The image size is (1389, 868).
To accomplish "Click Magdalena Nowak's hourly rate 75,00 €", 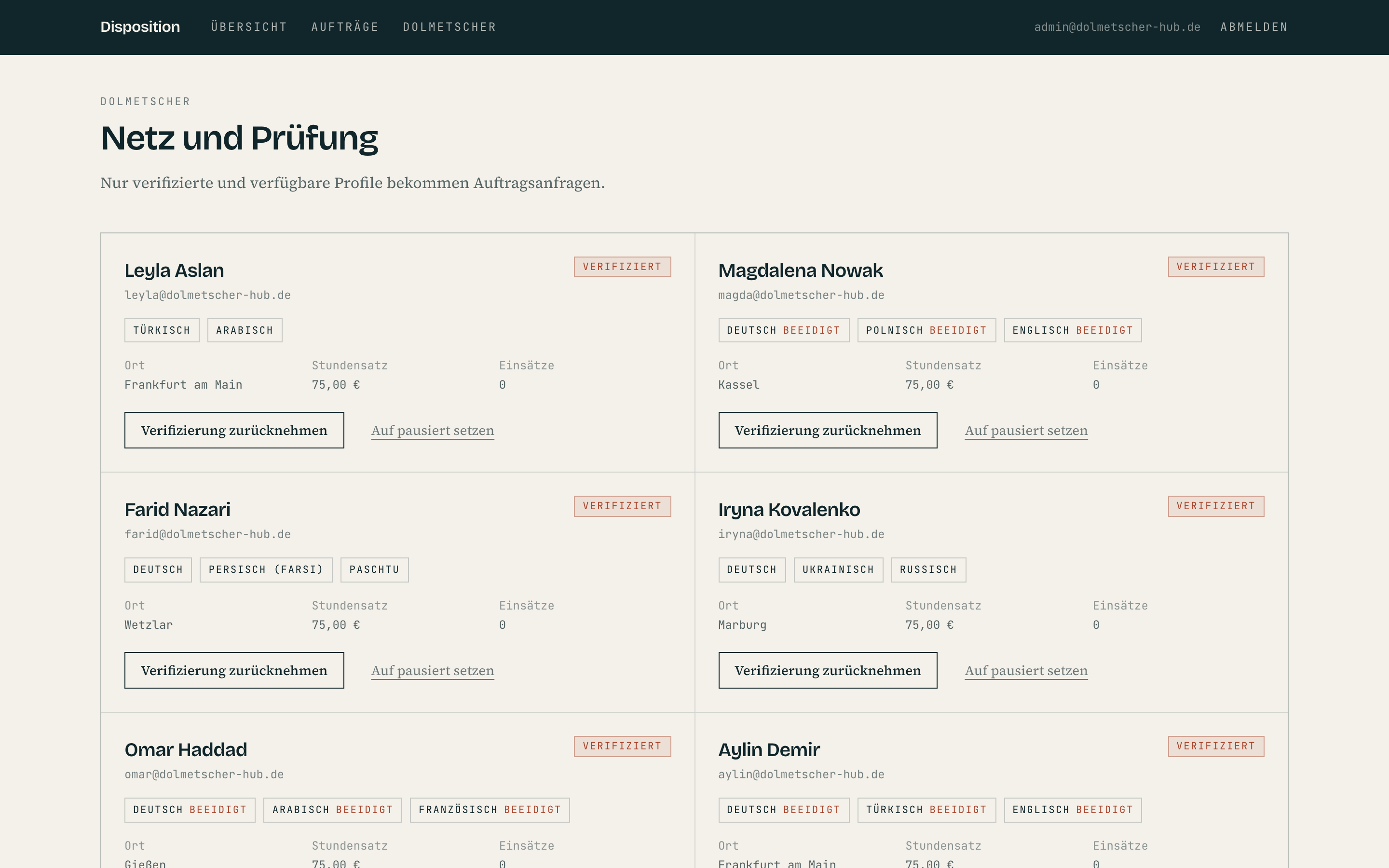I will tap(930, 385).
